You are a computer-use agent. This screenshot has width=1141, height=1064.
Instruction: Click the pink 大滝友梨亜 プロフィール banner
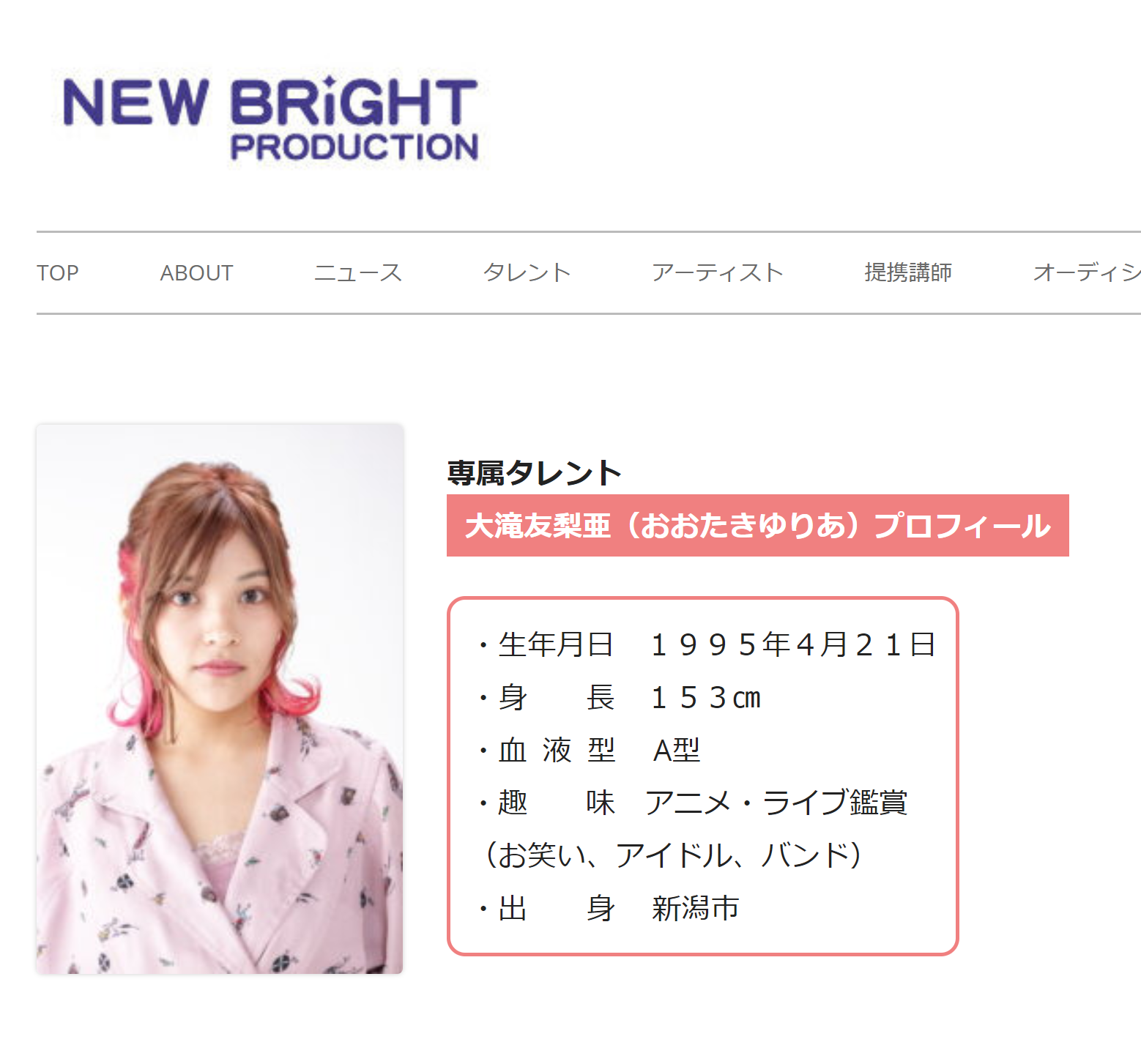(x=758, y=526)
